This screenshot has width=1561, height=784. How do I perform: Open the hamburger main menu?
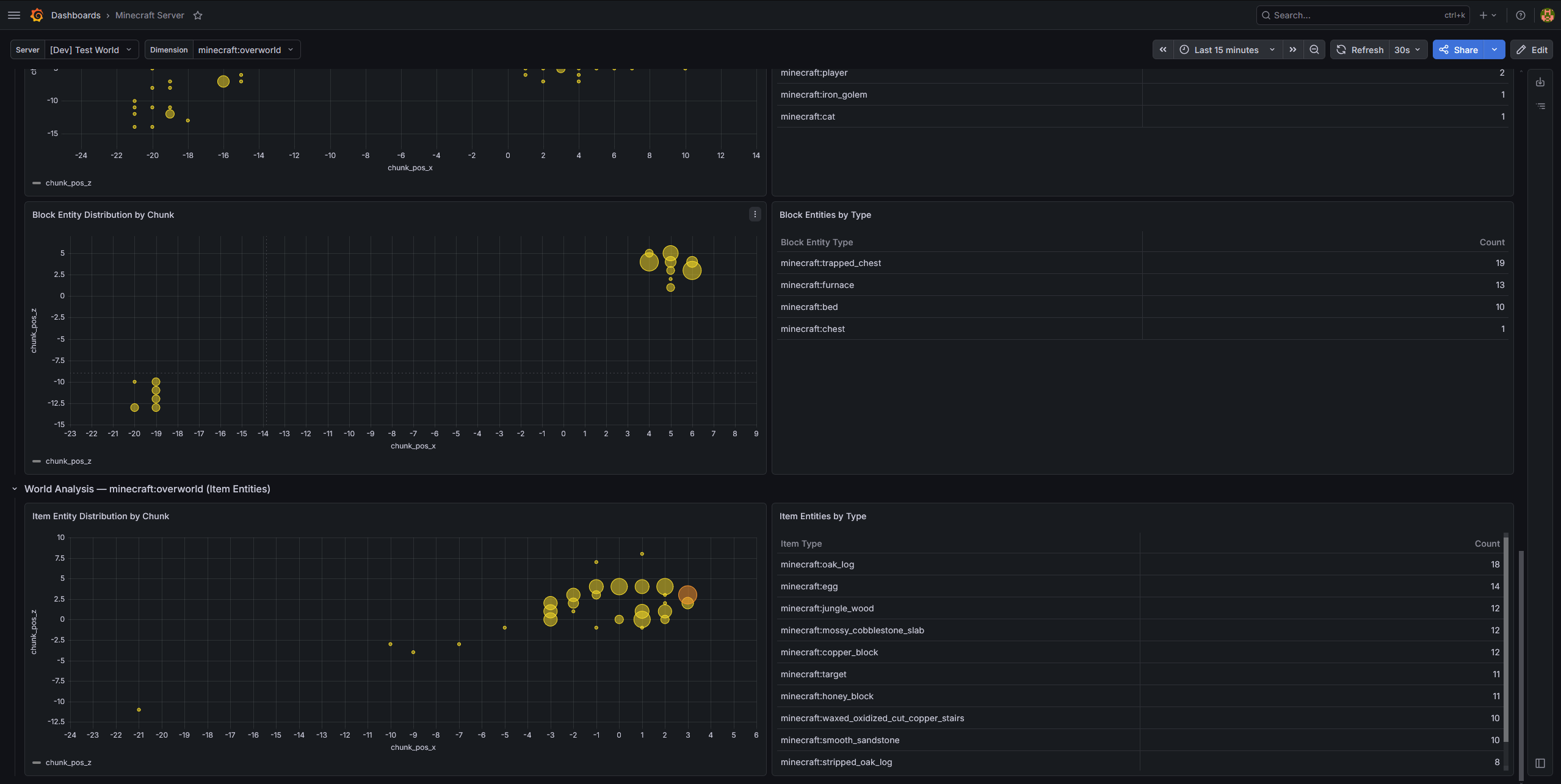(x=14, y=15)
